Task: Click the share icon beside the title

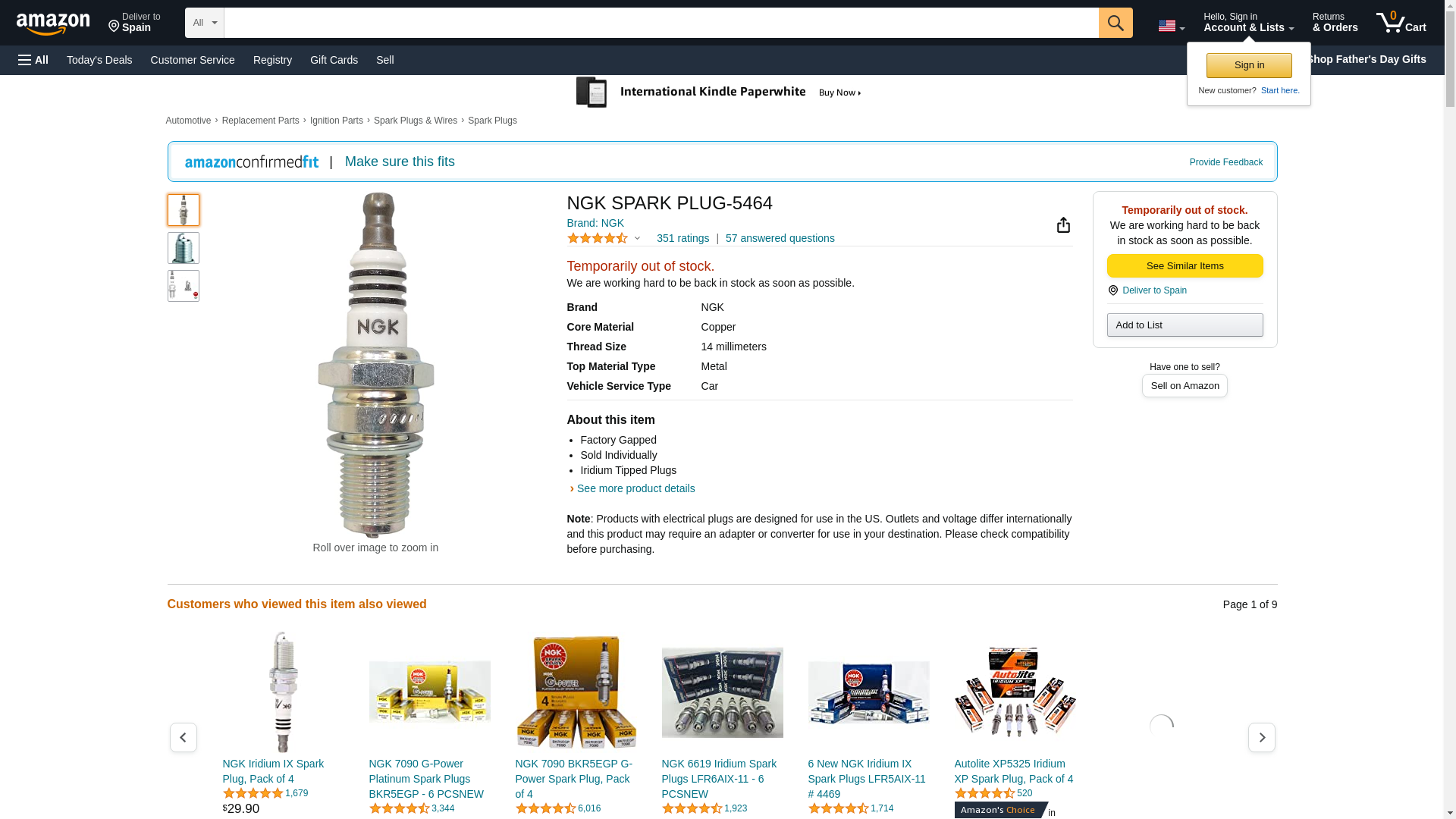Action: coord(1063,225)
